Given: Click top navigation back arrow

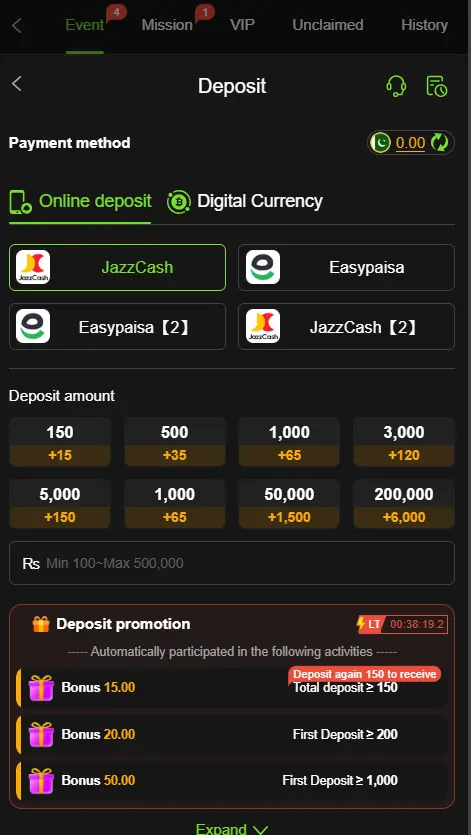Looking at the screenshot, I should pos(17,25).
